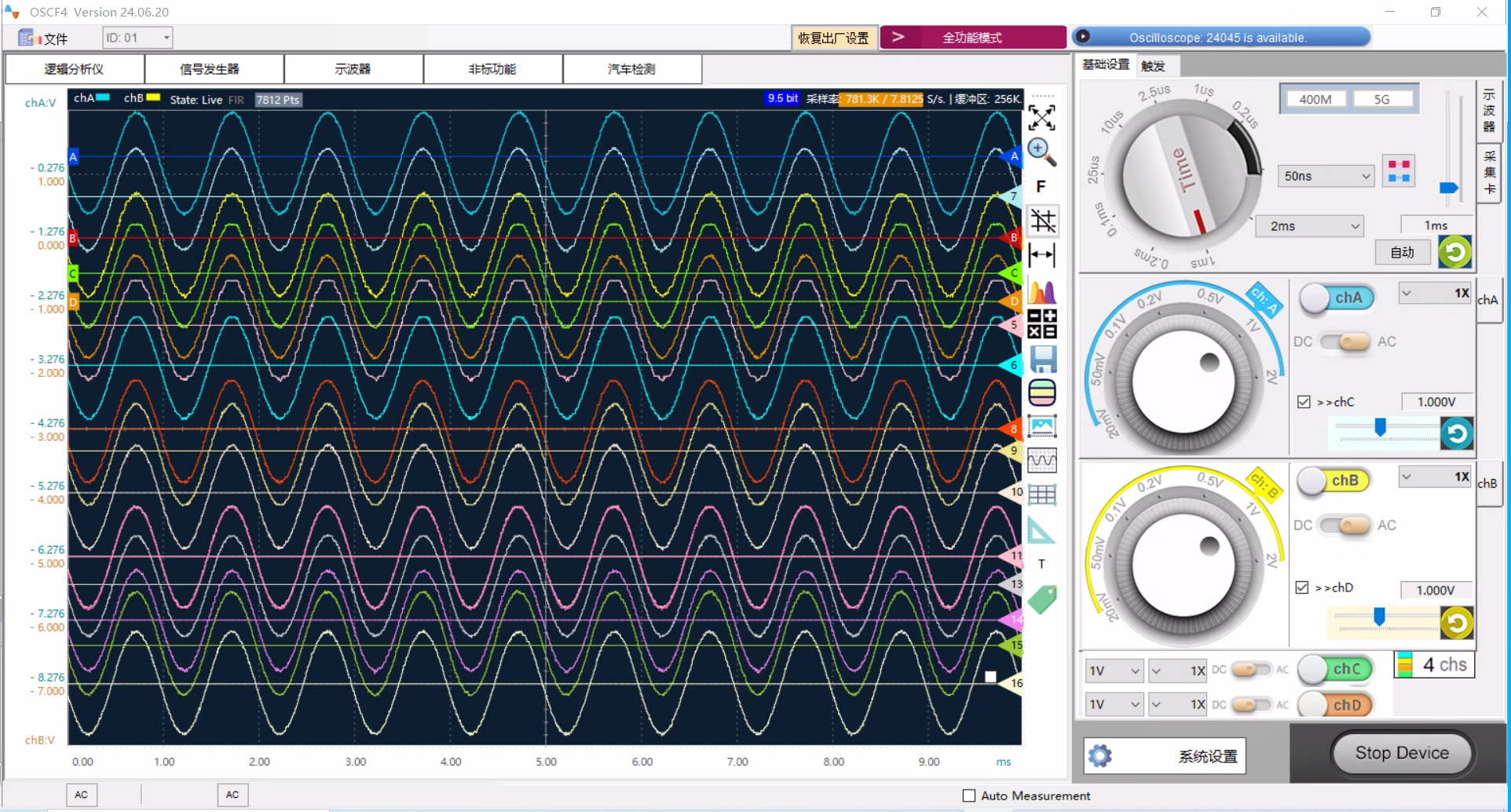Click the vertical slider beside the timebase

(x=1451, y=149)
